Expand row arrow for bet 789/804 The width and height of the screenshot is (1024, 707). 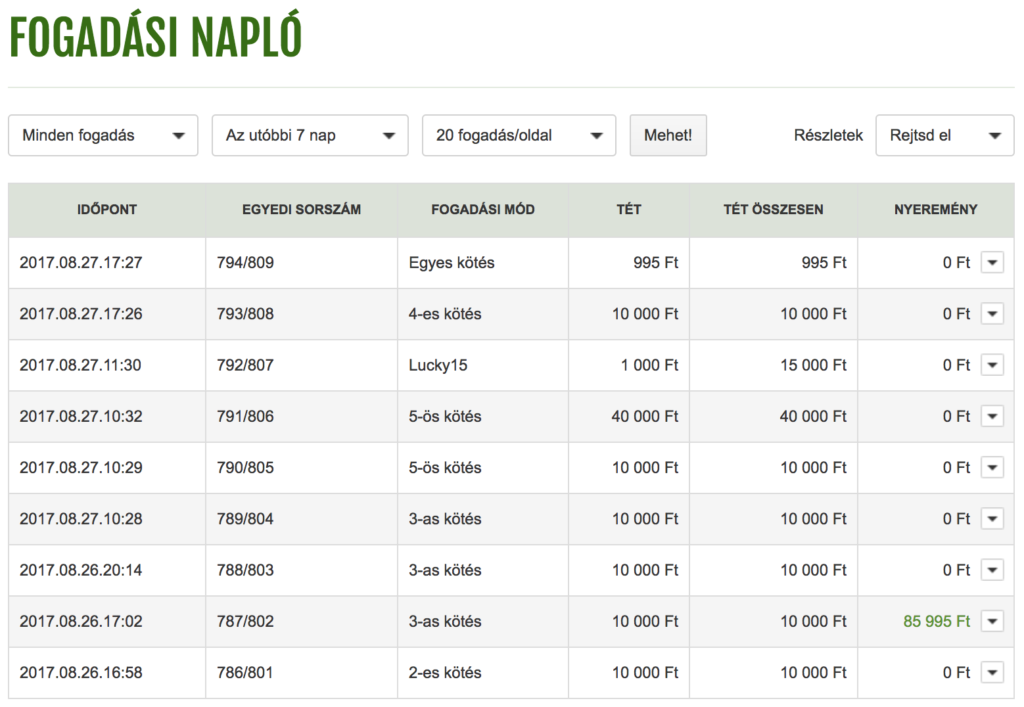[991, 519]
